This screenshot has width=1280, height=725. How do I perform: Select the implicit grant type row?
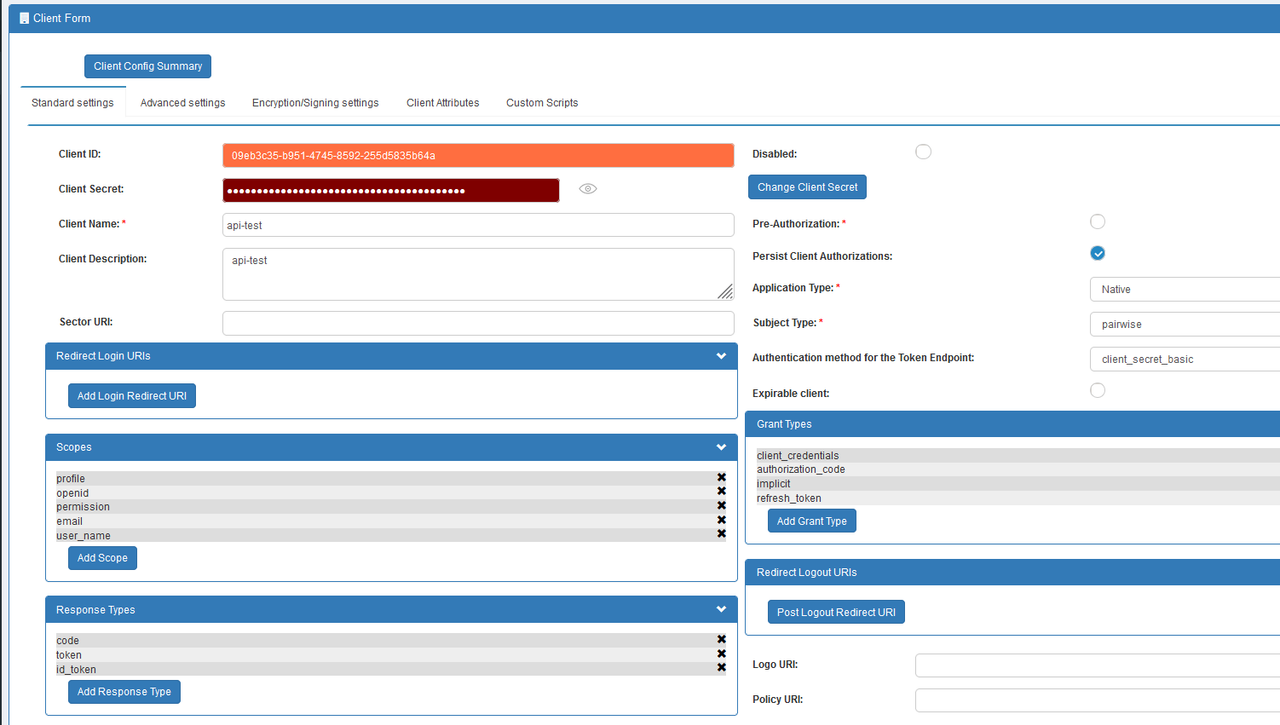click(x=1018, y=483)
